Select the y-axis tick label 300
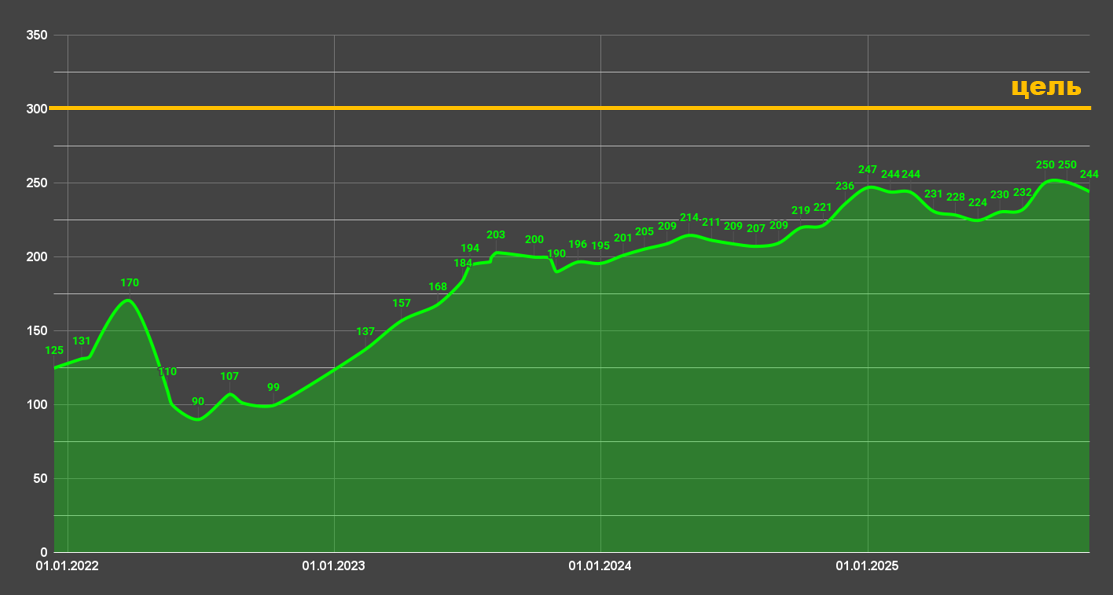Viewport: 1113px width, 595px height. pyautogui.click(x=37, y=109)
